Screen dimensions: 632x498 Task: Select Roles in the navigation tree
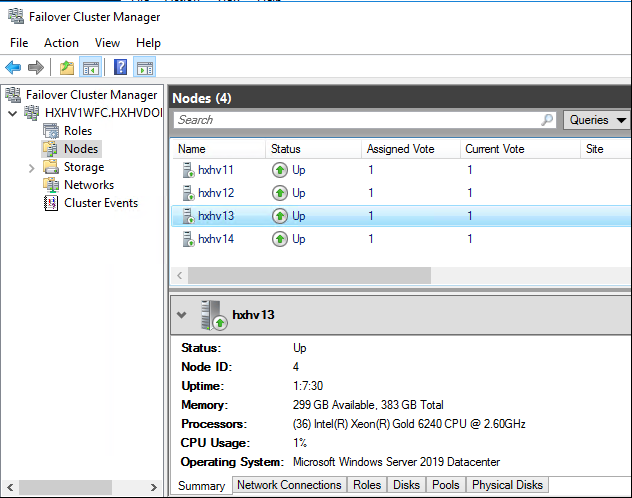78,131
